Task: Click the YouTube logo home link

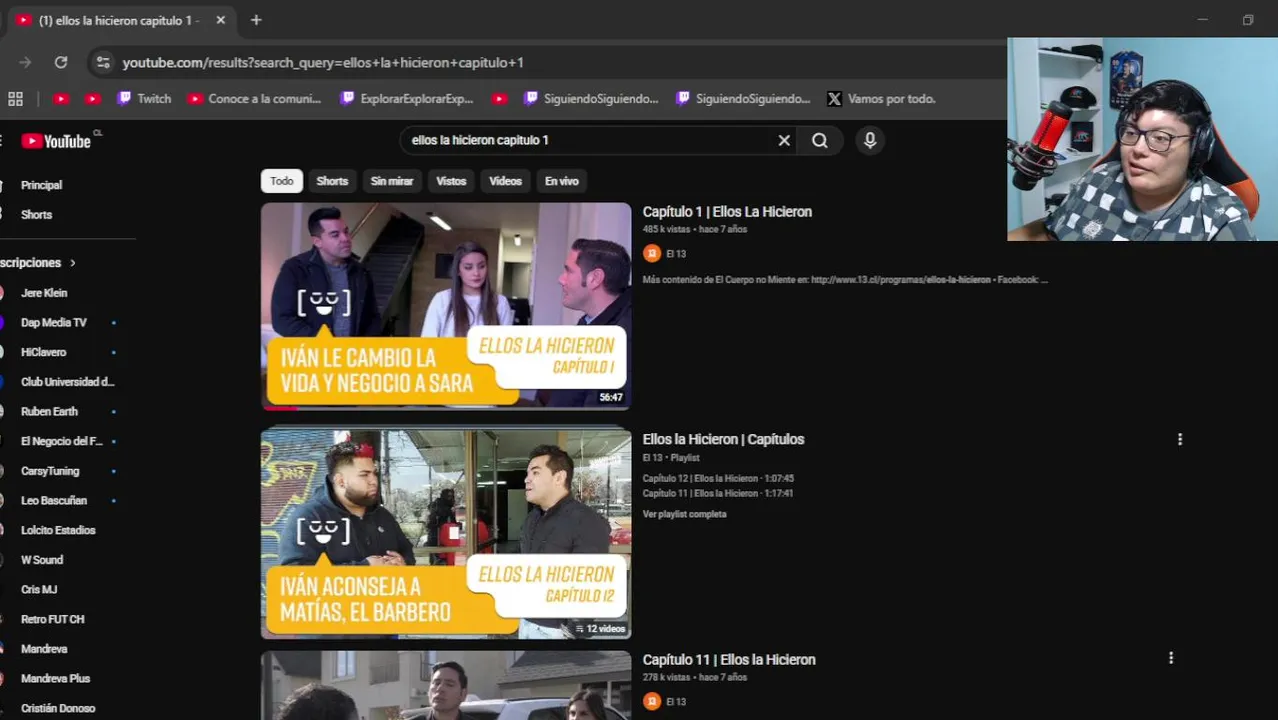Action: point(56,141)
